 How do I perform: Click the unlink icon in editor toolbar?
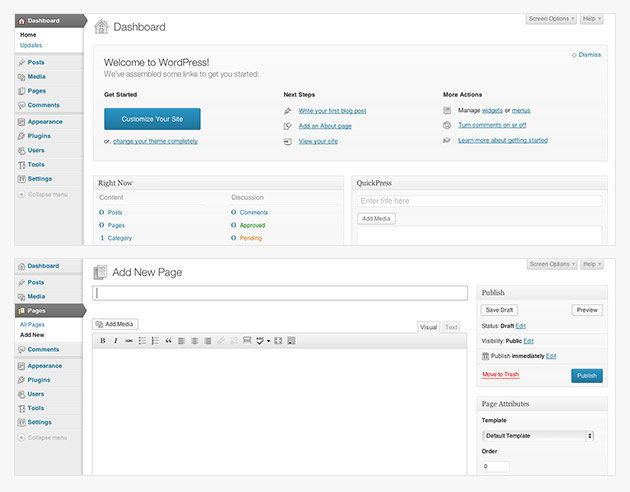[x=234, y=341]
